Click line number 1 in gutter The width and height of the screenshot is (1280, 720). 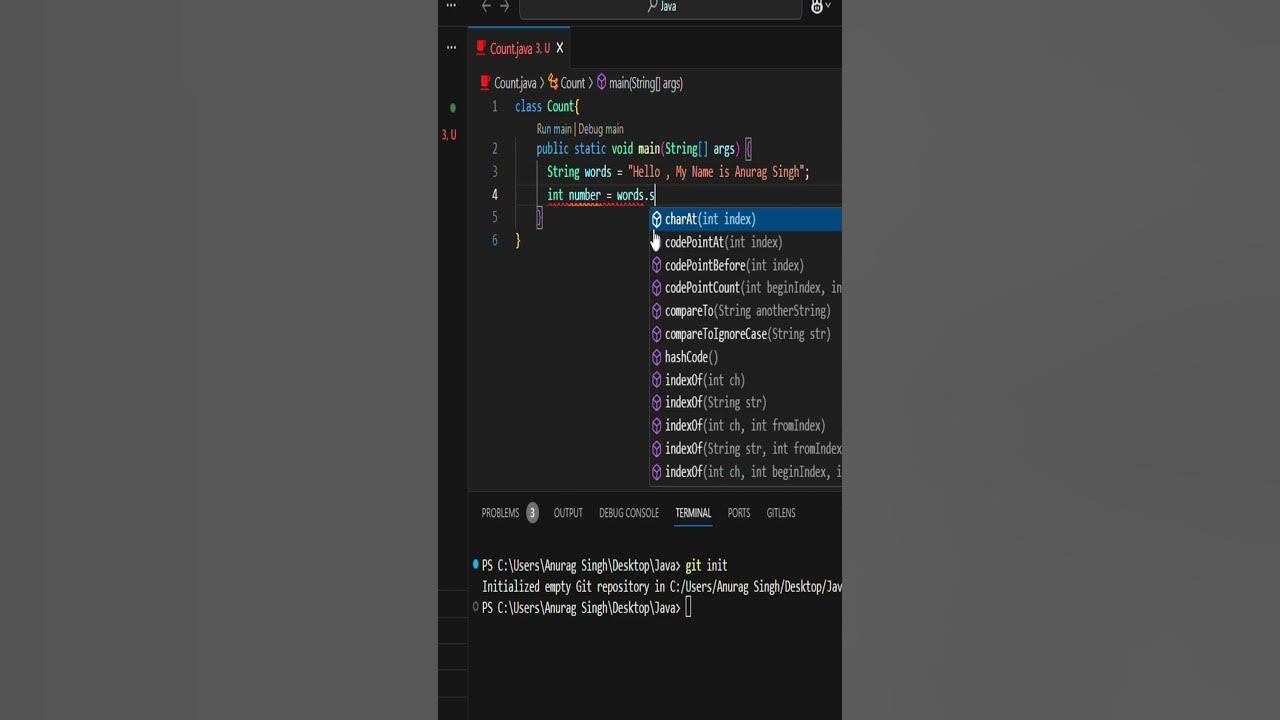pyautogui.click(x=494, y=106)
